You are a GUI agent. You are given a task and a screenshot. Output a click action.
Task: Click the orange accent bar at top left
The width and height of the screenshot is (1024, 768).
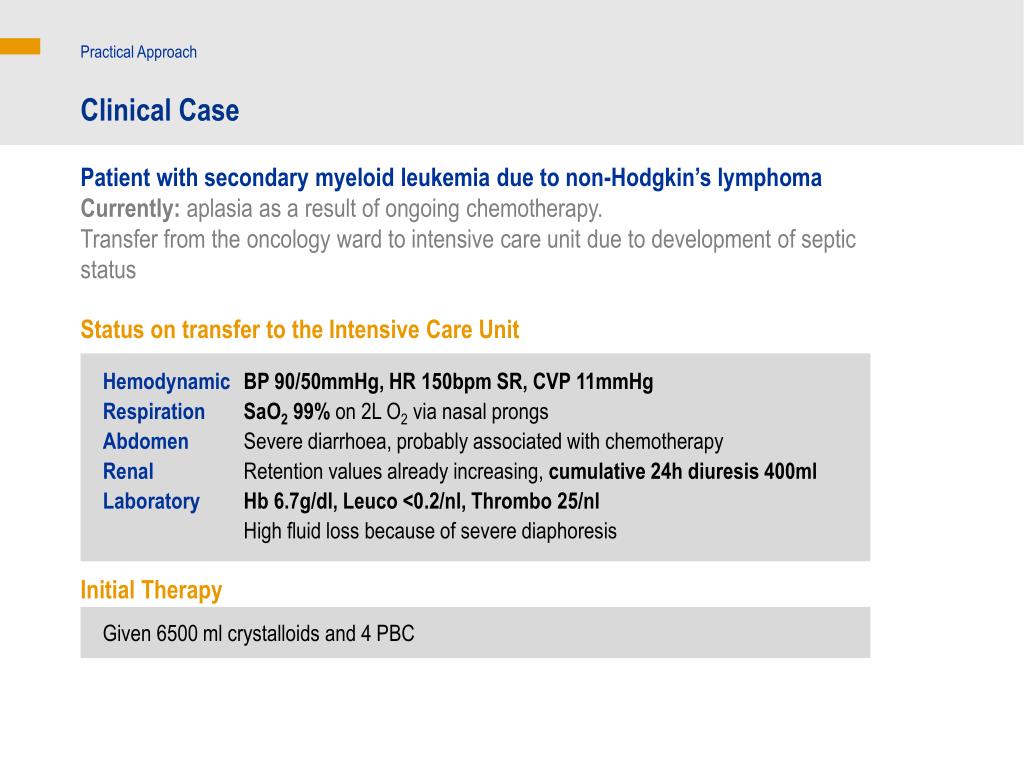click(20, 46)
